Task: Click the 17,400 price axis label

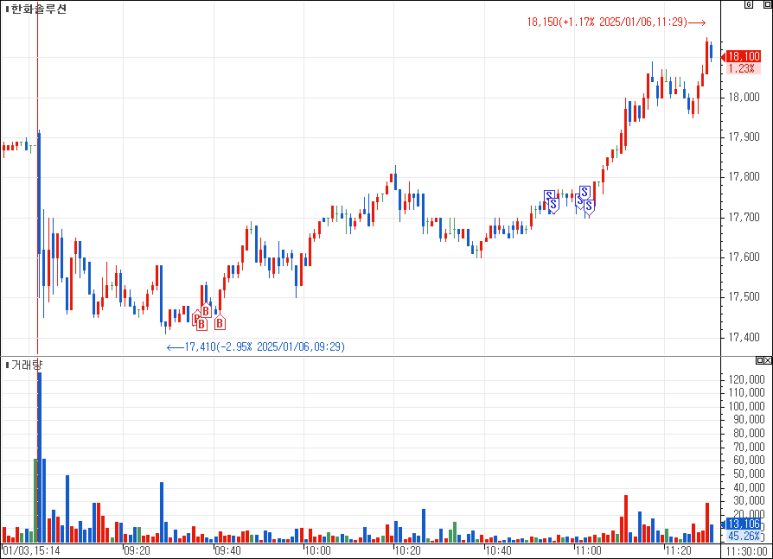Action: pos(744,337)
